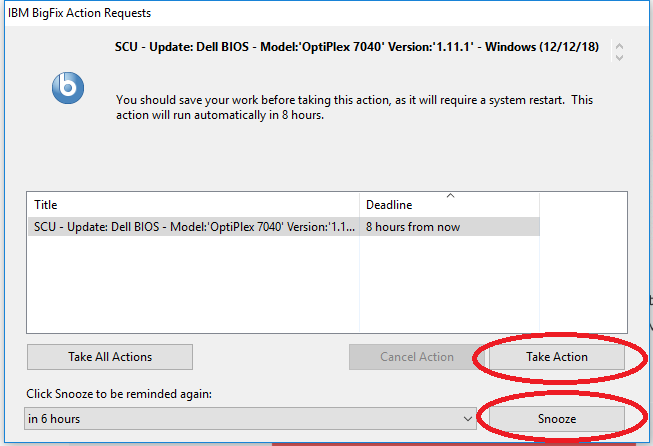Click the Cancel Action button
This screenshot has height=446, width=653.
tap(416, 357)
